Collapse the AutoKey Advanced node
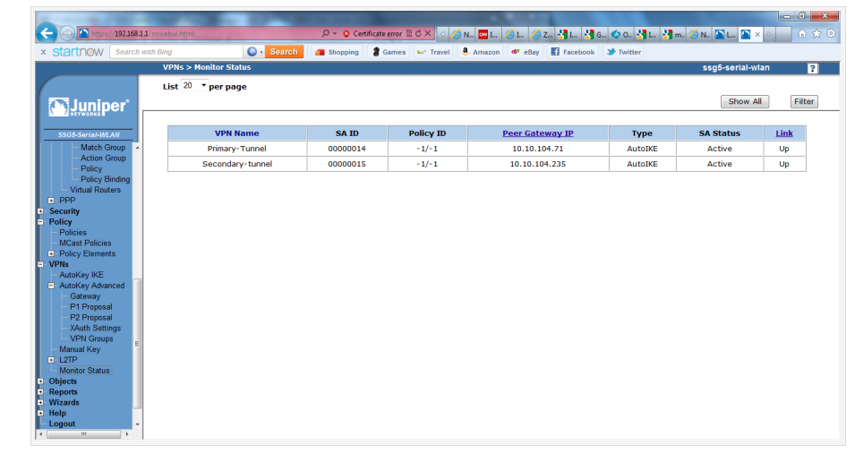Viewport: 855px width, 454px height. pyautogui.click(x=51, y=286)
